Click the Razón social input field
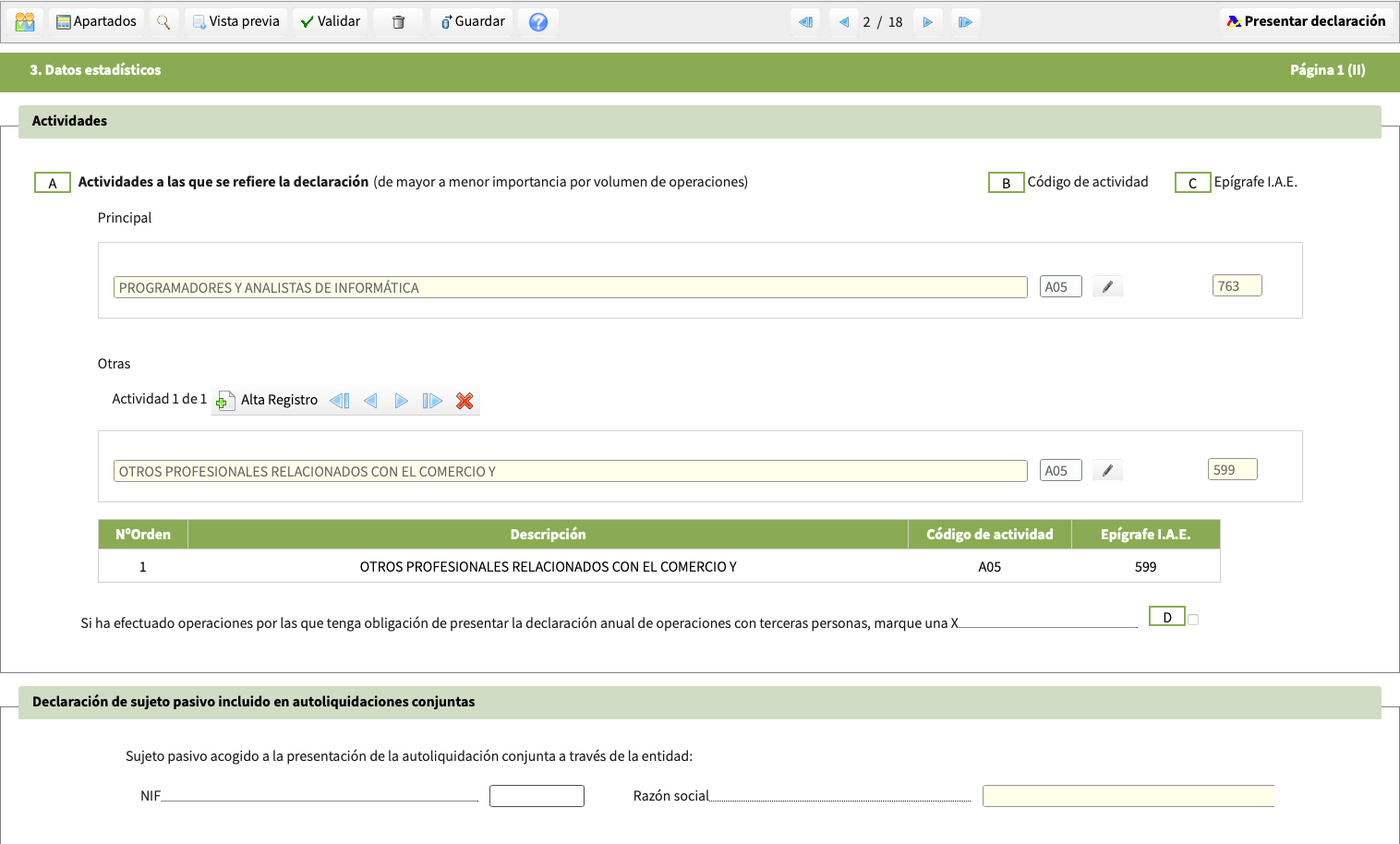1400x844 pixels. (x=1128, y=796)
